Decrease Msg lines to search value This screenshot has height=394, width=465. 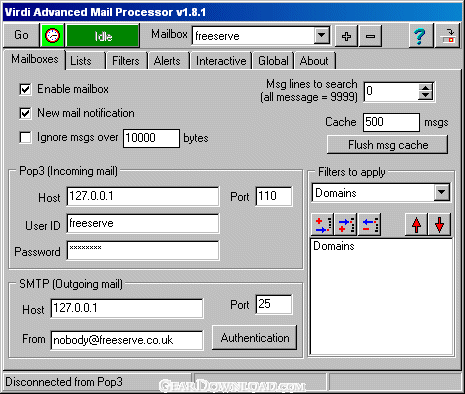pyautogui.click(x=425, y=95)
